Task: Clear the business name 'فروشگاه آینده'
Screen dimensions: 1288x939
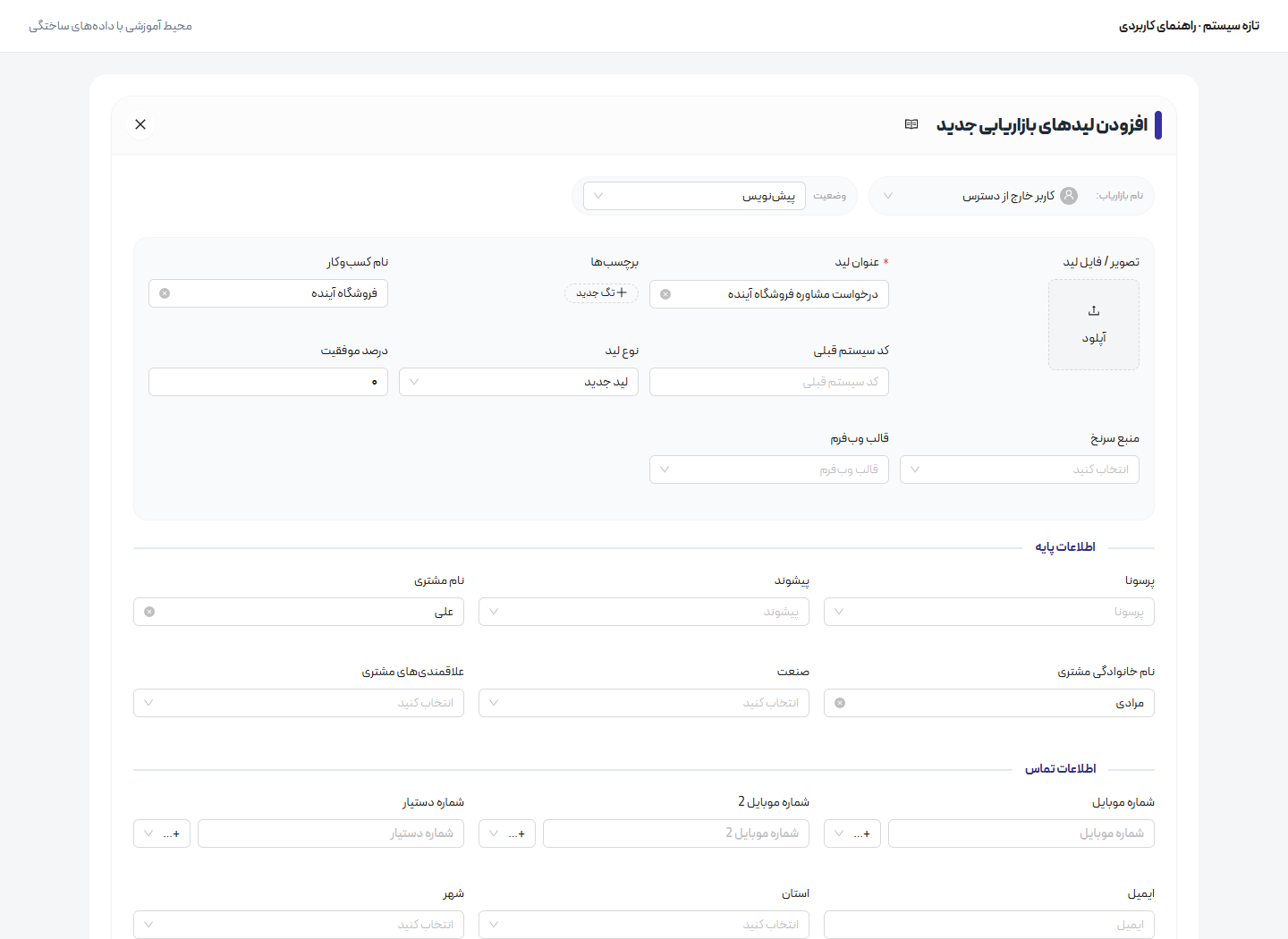Action: click(x=165, y=293)
